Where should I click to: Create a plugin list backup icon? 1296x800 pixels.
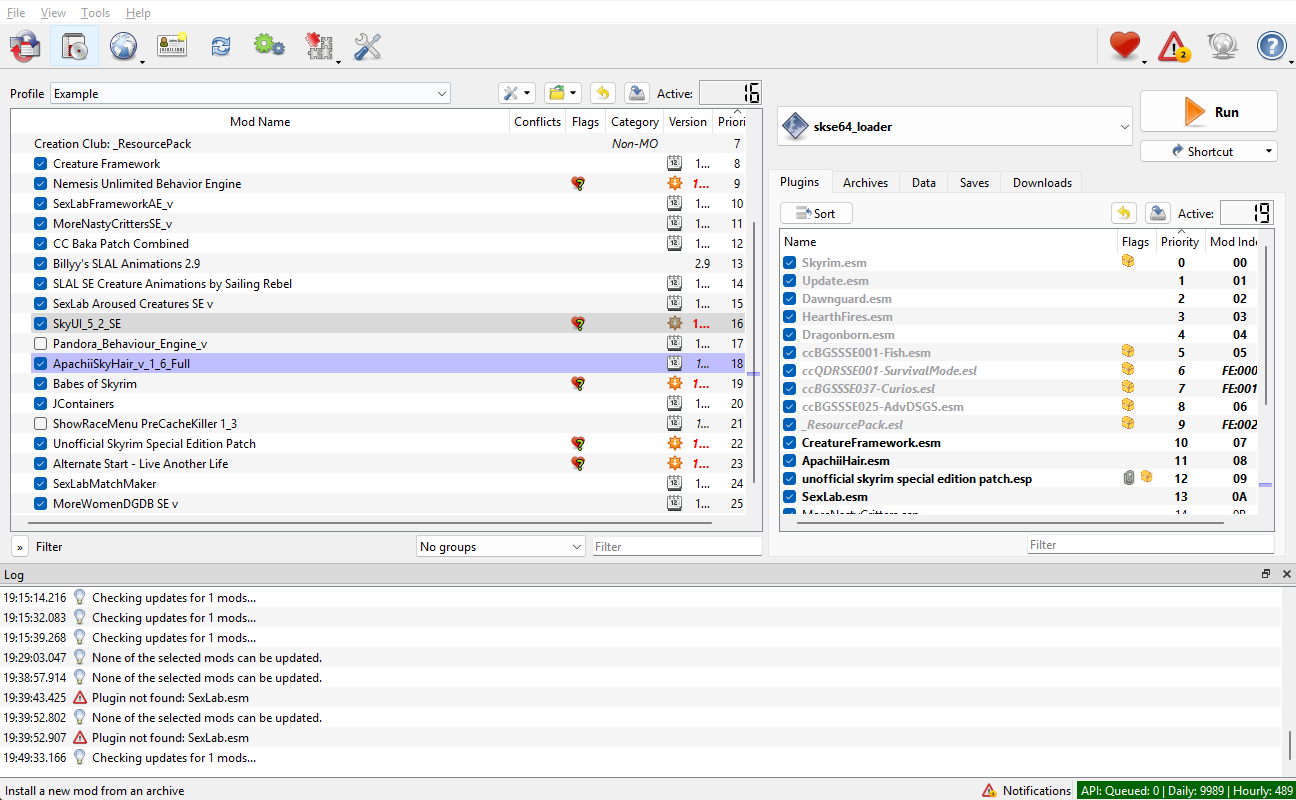point(1157,213)
